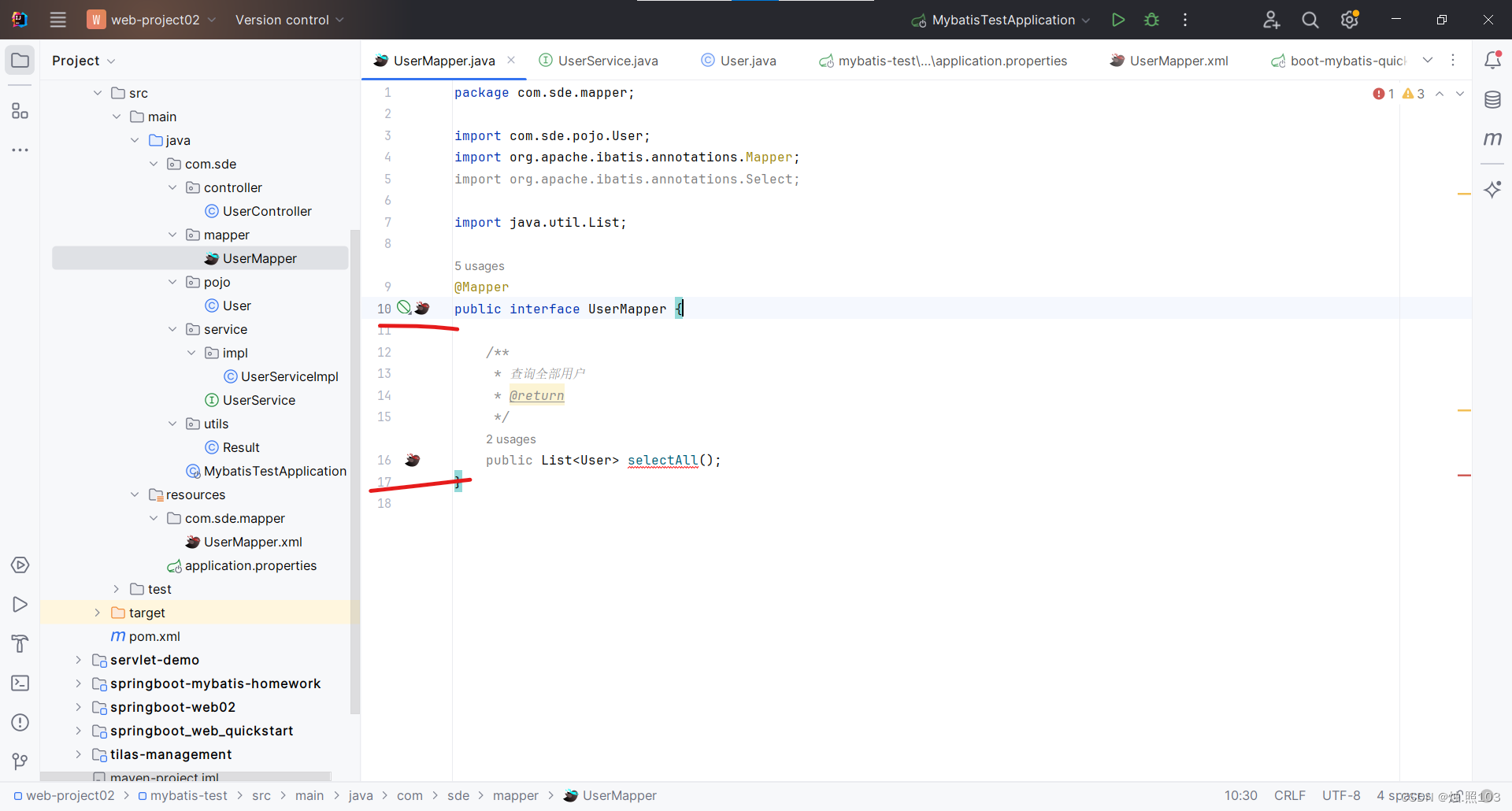Screen dimensions: 1512x811
Task: Jump to next highlighted error arrow
Action: [x=1460, y=94]
